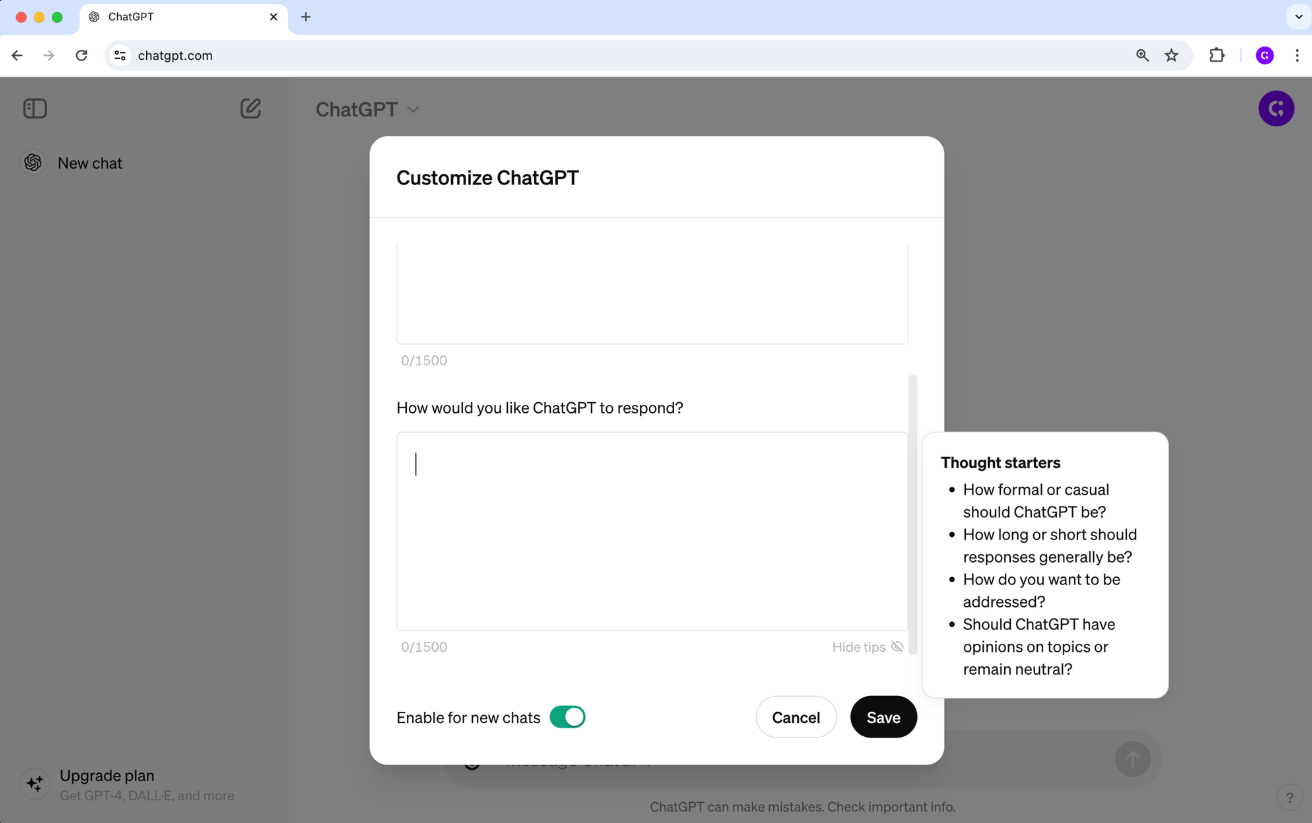Click the dialog scrollbar
1312x823 pixels.
click(913, 514)
